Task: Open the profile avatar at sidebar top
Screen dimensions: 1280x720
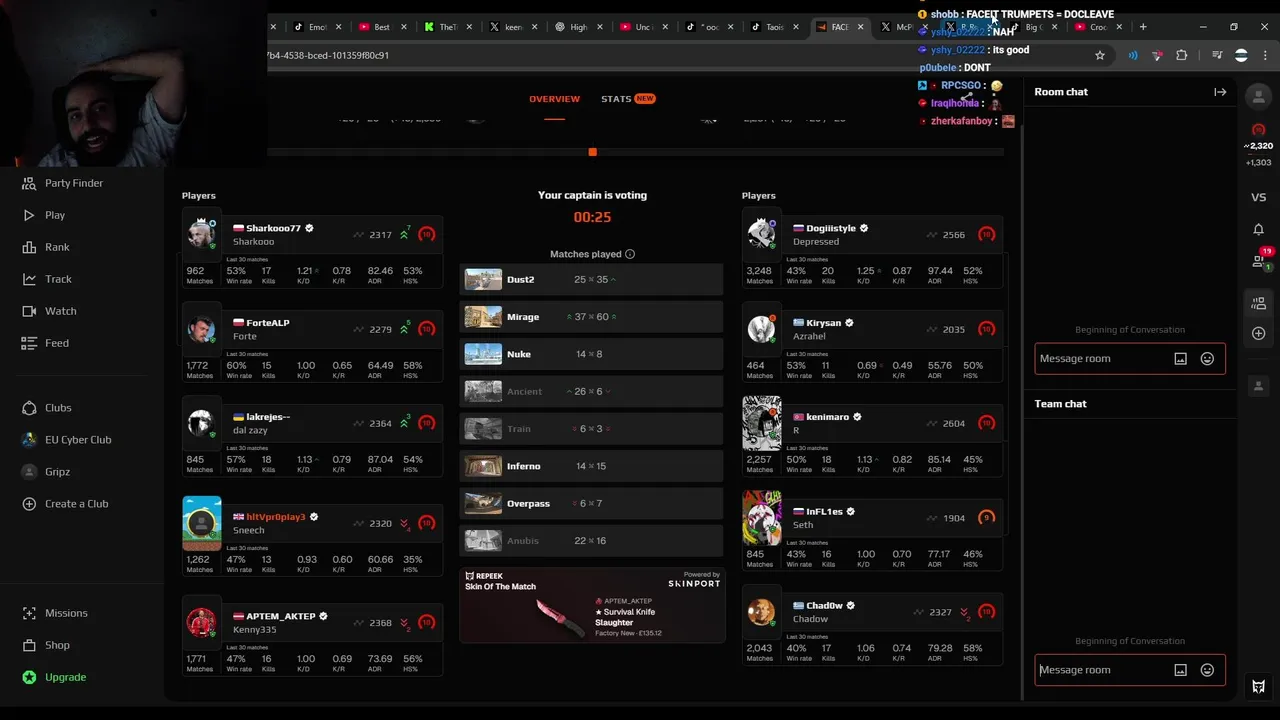Action: coord(1258,95)
